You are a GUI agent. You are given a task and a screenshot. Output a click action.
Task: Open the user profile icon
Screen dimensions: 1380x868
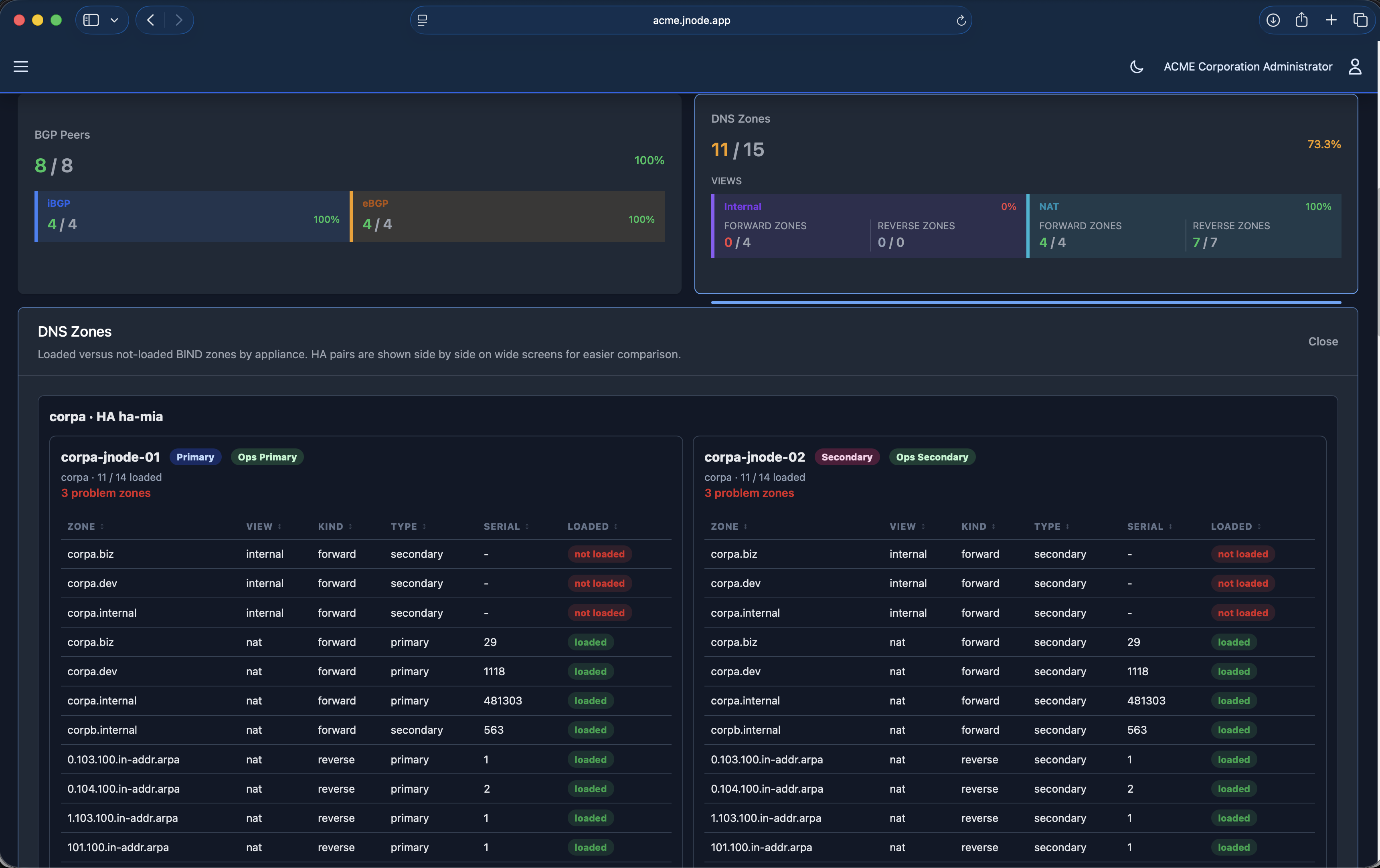pos(1355,67)
